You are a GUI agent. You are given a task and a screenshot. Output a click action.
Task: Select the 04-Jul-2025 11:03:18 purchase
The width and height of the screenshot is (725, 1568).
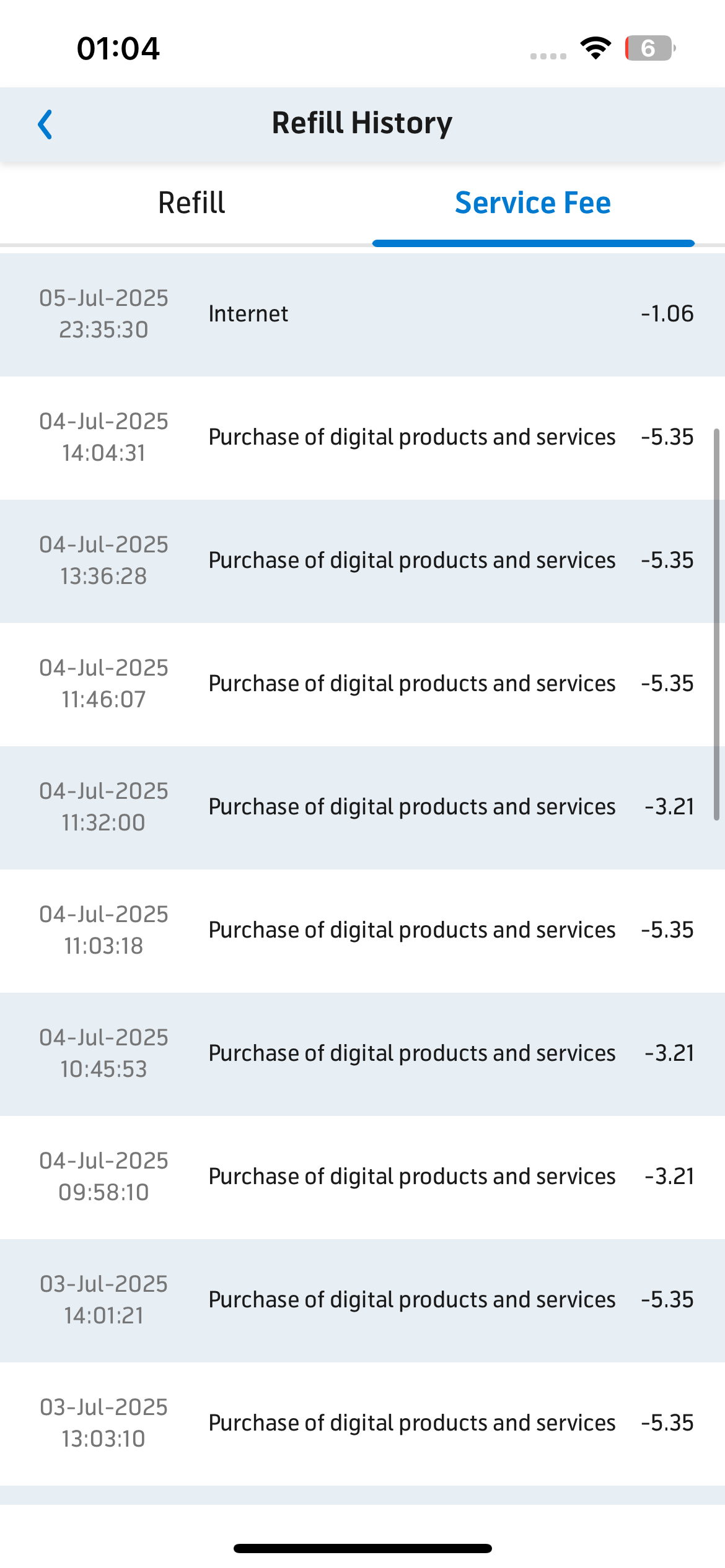coord(362,931)
